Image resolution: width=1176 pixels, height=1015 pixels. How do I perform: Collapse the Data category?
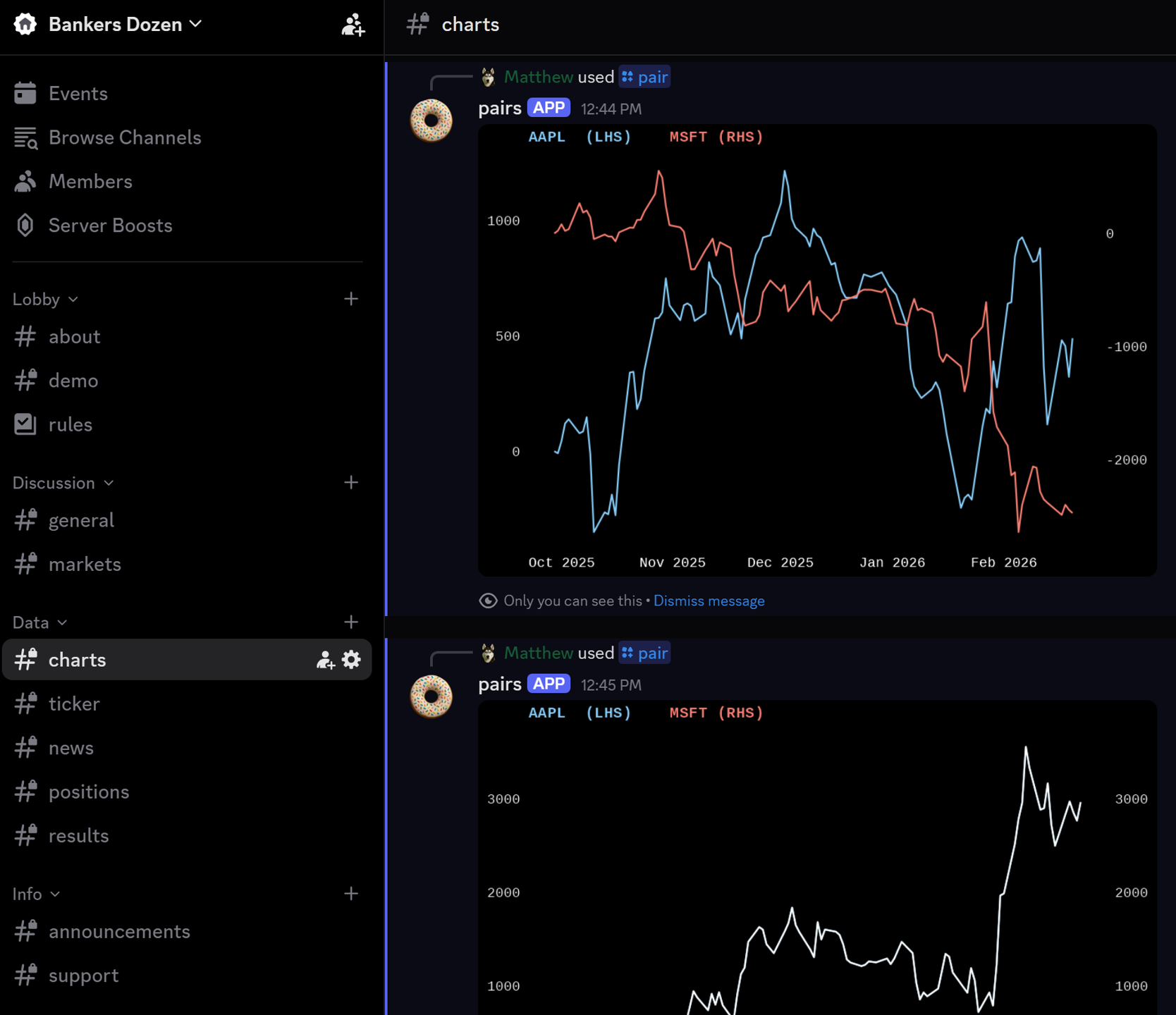pos(39,623)
